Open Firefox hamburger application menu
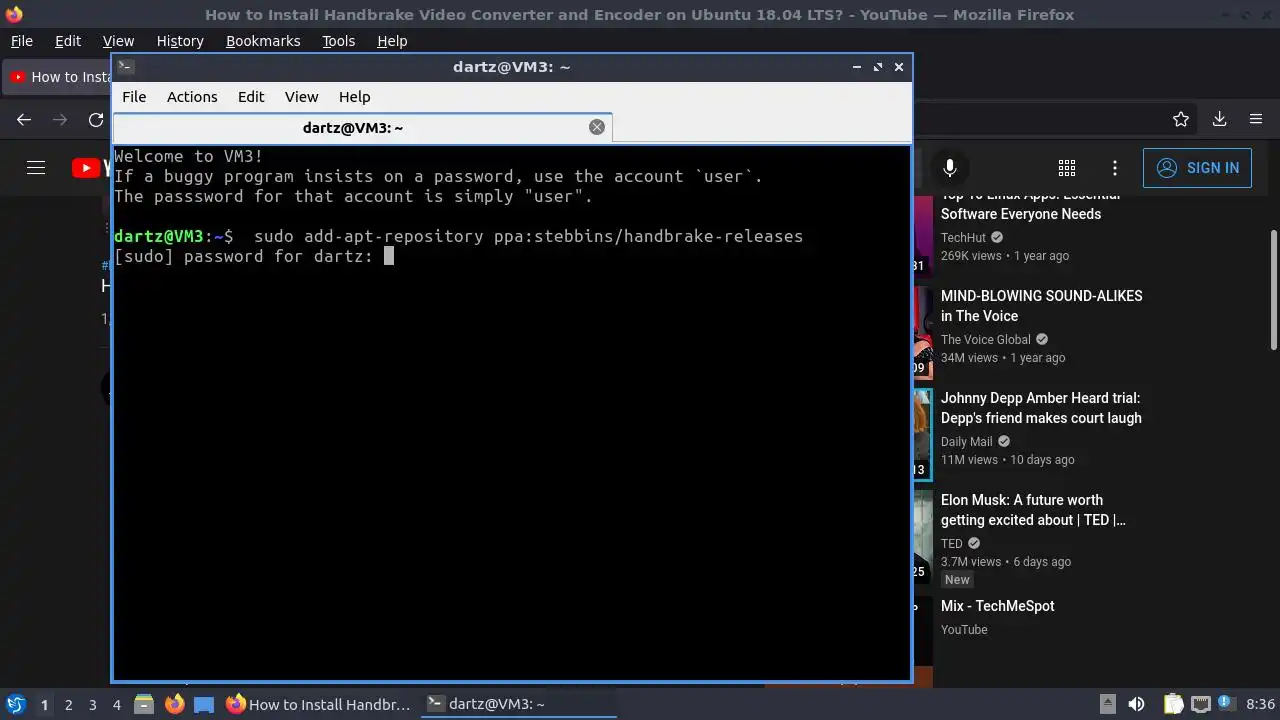 pos(1256,119)
